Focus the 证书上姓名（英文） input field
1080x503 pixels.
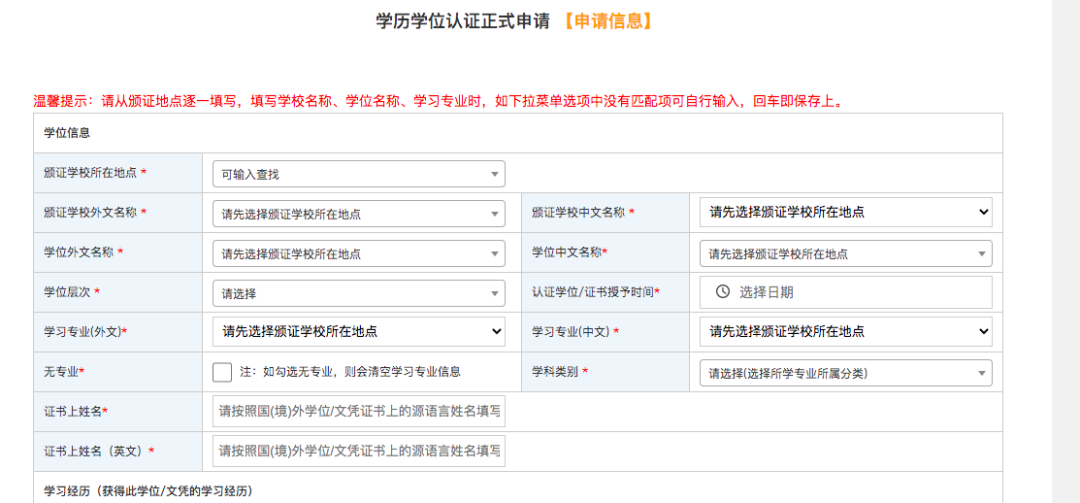point(358,451)
